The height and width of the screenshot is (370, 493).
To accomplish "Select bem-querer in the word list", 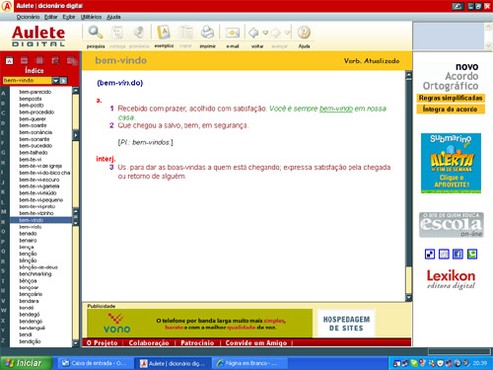I will pyautogui.click(x=32, y=119).
